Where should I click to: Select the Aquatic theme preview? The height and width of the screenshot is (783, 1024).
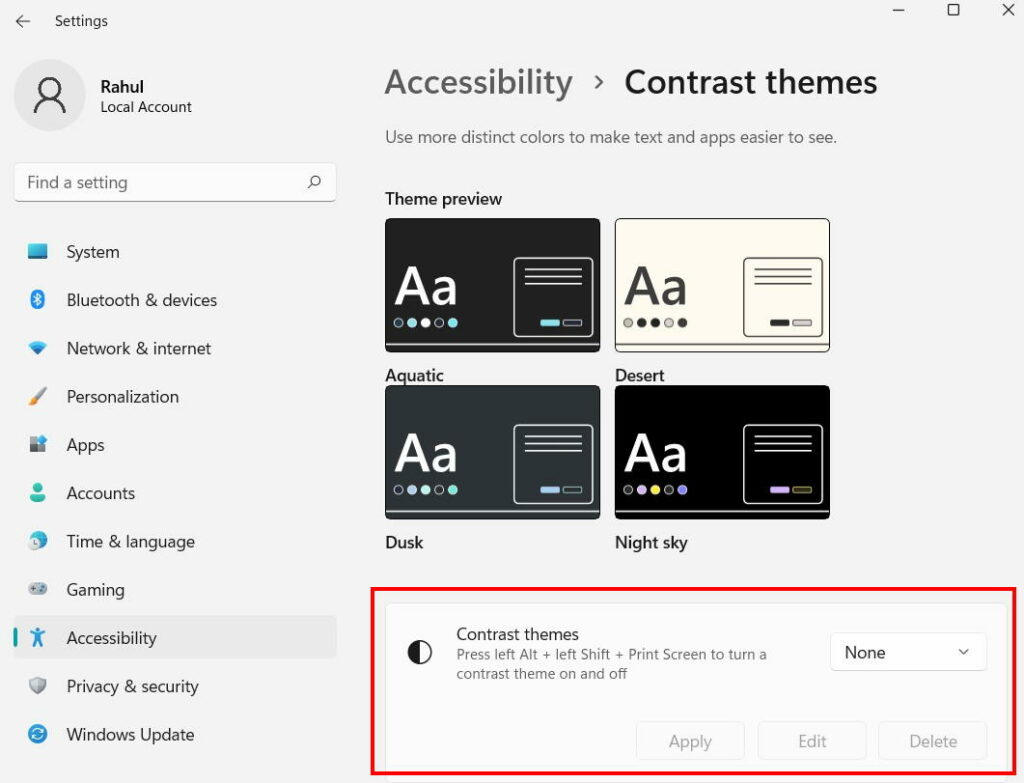point(492,284)
